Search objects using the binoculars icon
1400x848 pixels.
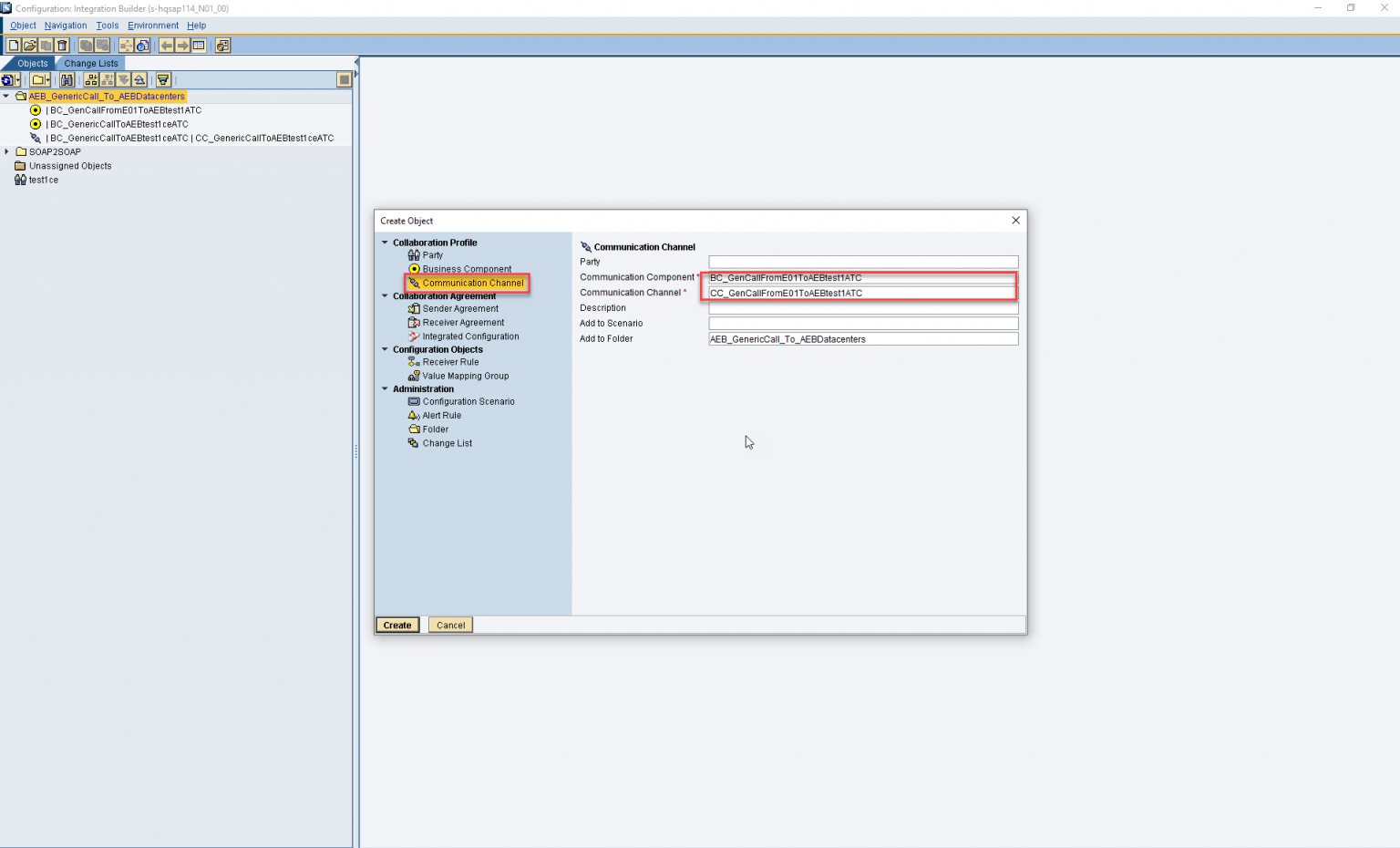point(67,80)
